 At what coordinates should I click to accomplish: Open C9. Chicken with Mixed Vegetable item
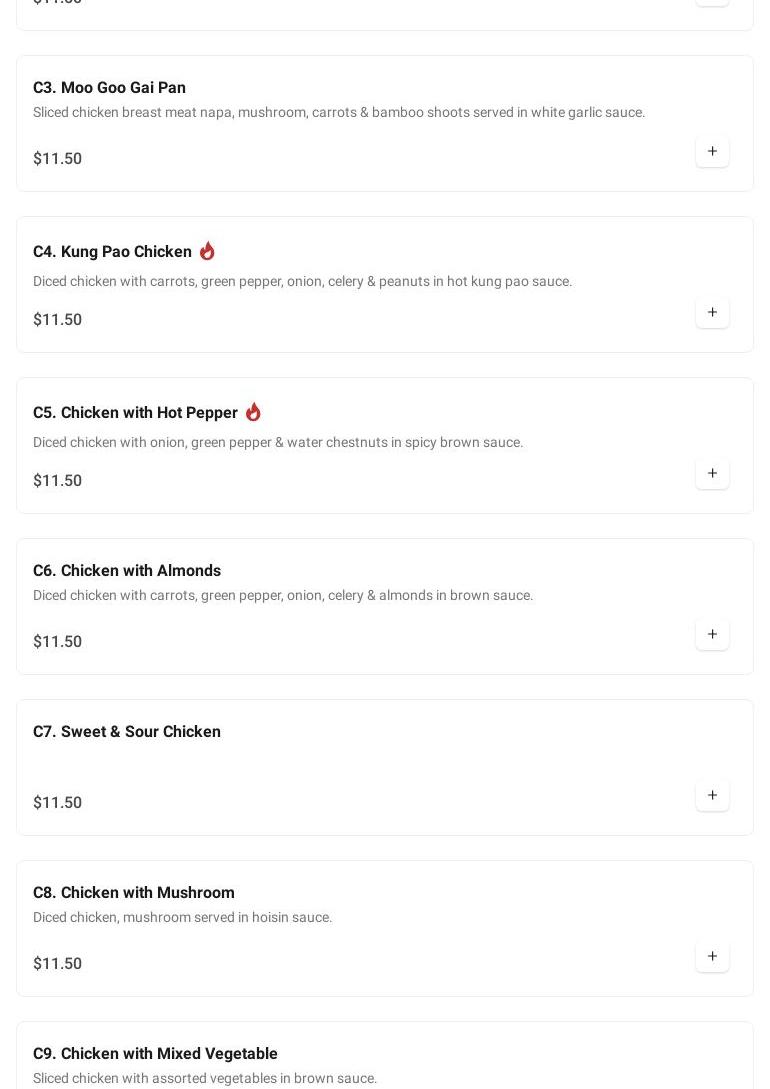tap(155, 1054)
